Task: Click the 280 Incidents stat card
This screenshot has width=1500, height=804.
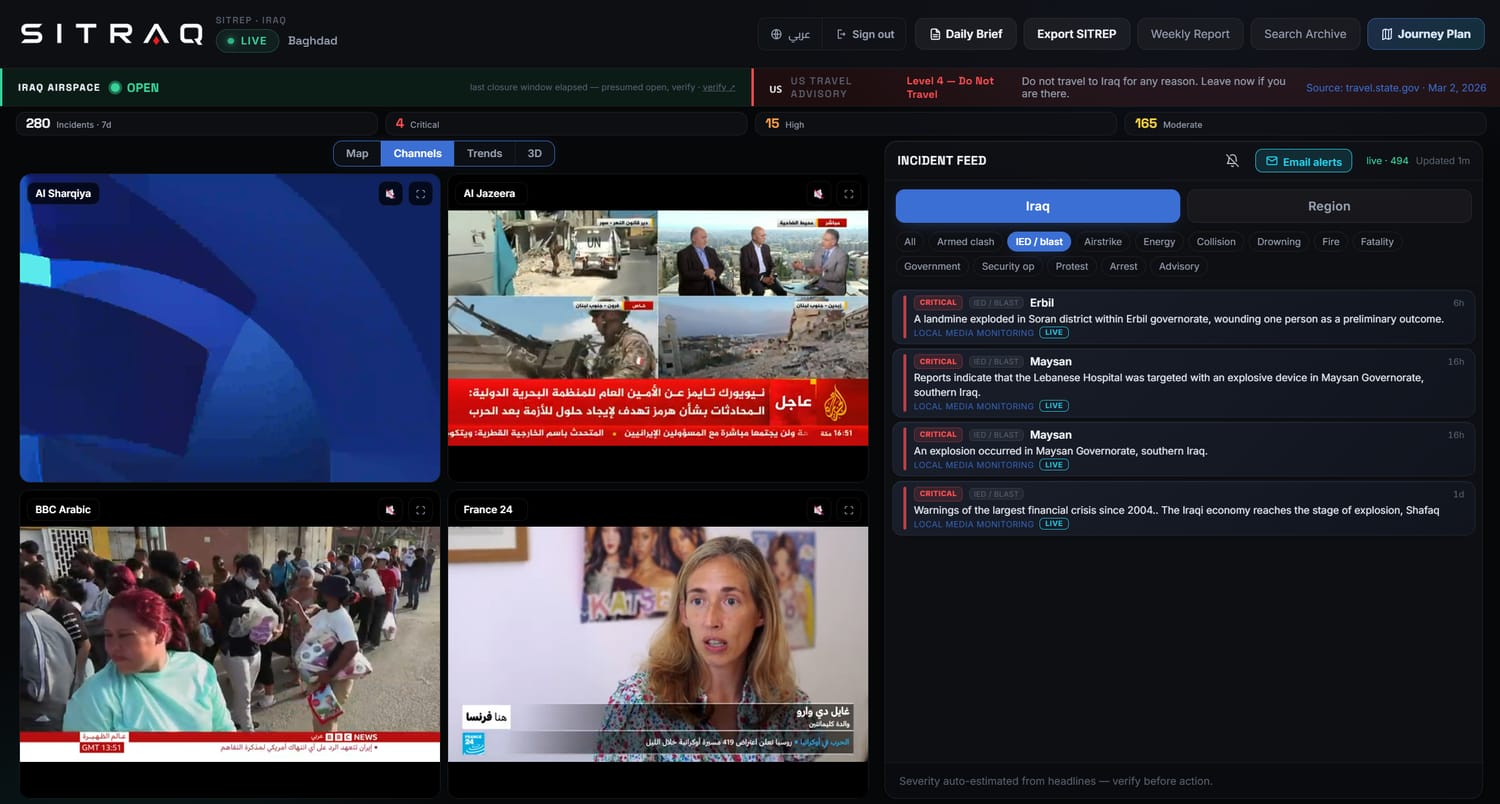Action: [x=197, y=124]
